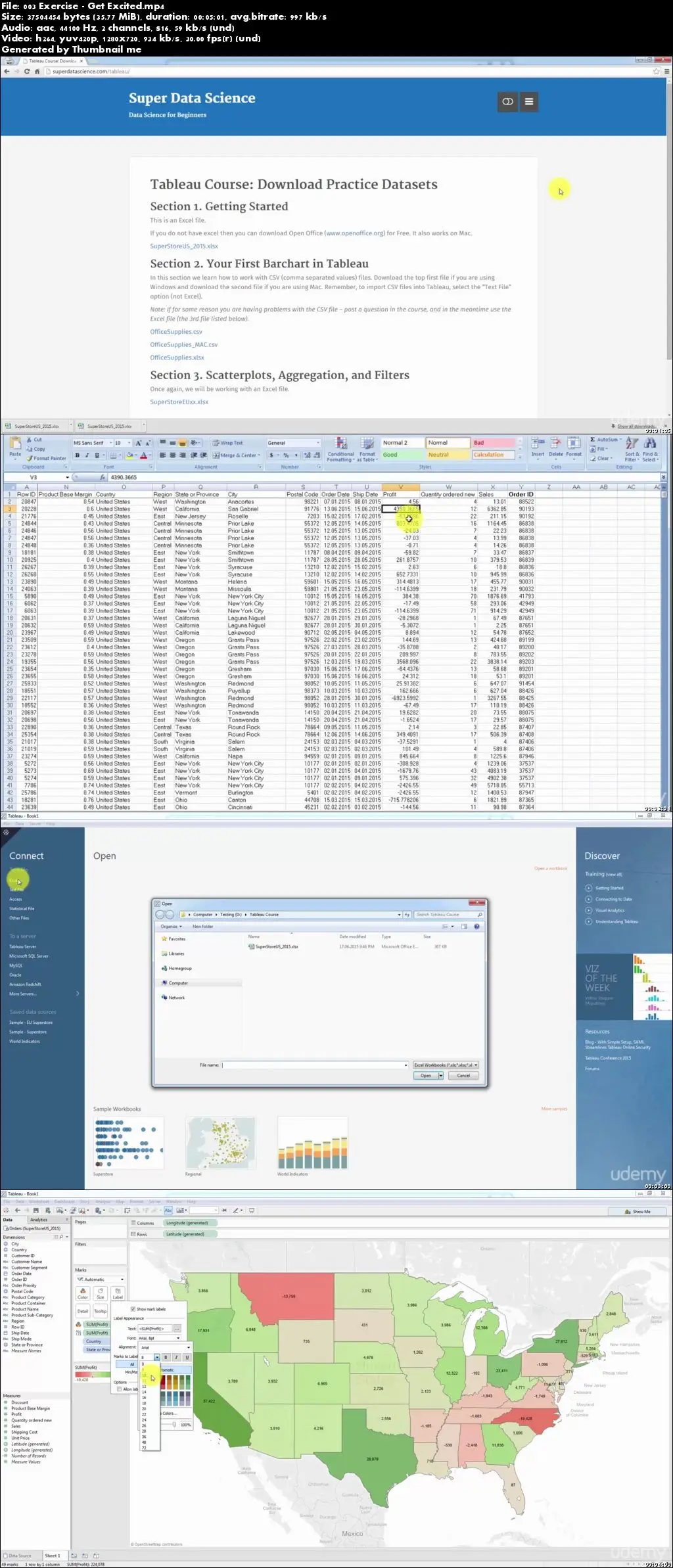Click the Tooltip button on the Marks card
Screen dimensions: 673x1568
click(x=101, y=1311)
